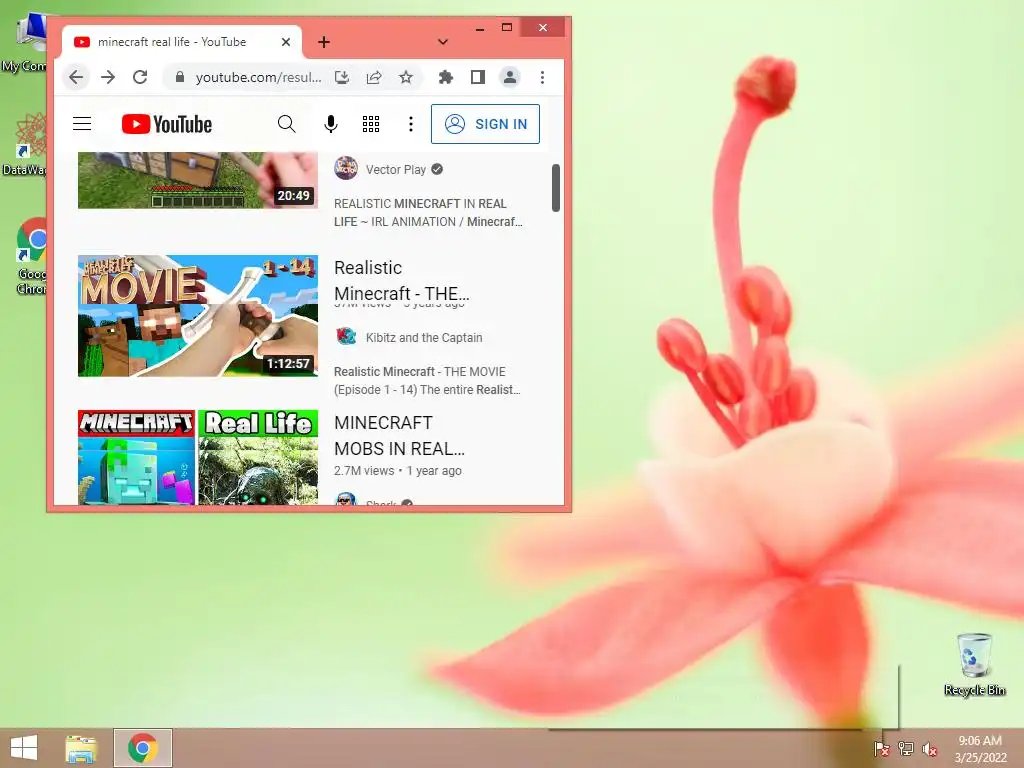
Task: Open the Action Center flag tray icon
Action: 882,748
